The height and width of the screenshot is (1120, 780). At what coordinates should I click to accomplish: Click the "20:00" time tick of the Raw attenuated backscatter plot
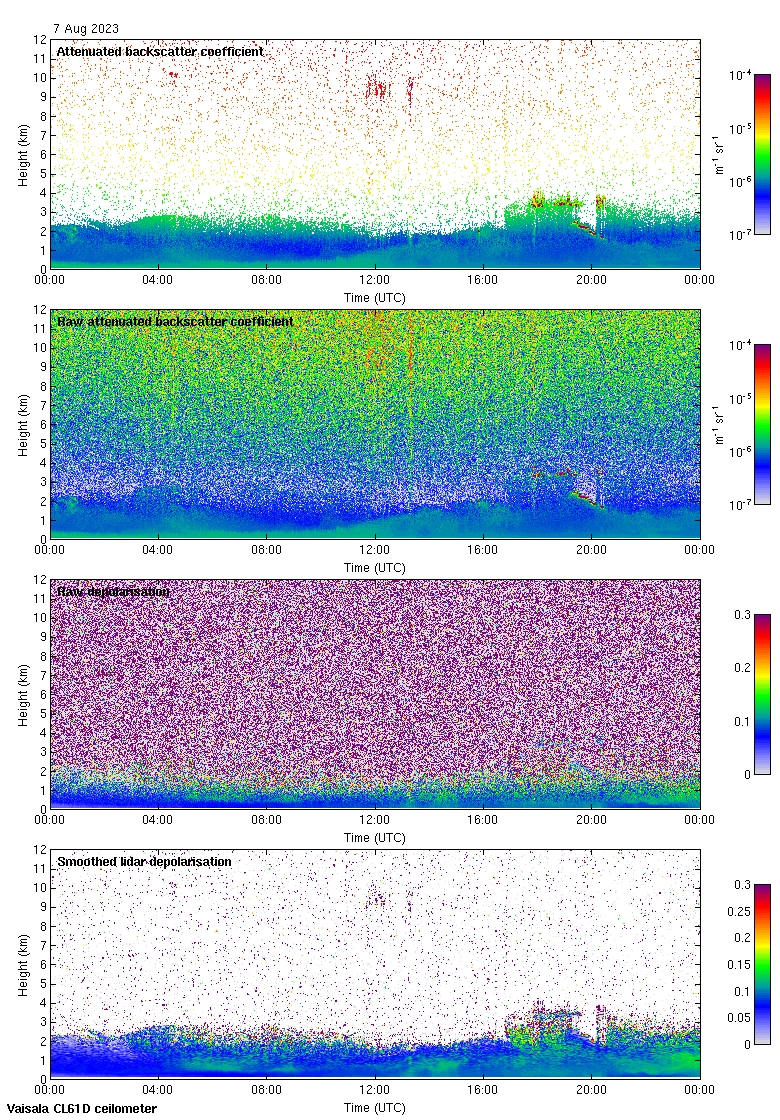[591, 550]
